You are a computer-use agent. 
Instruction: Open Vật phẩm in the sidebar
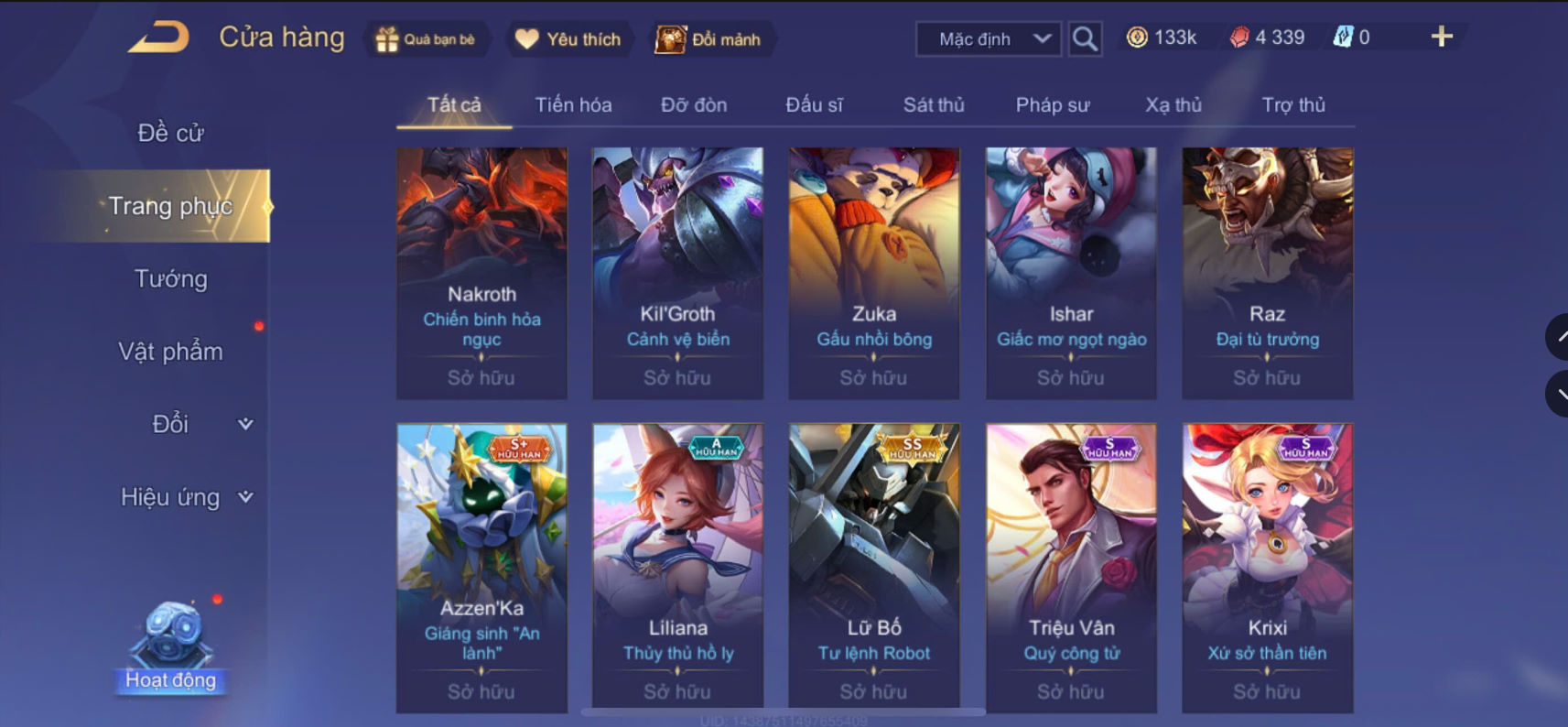coord(171,352)
